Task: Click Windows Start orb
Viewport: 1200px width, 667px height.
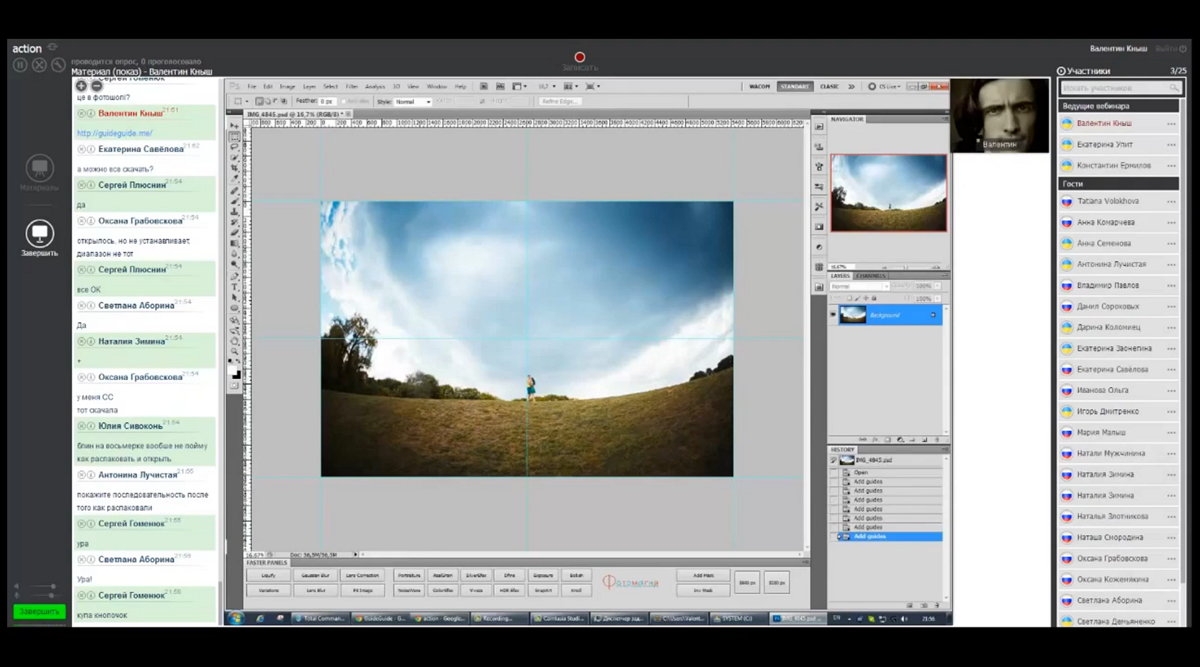Action: [234, 618]
